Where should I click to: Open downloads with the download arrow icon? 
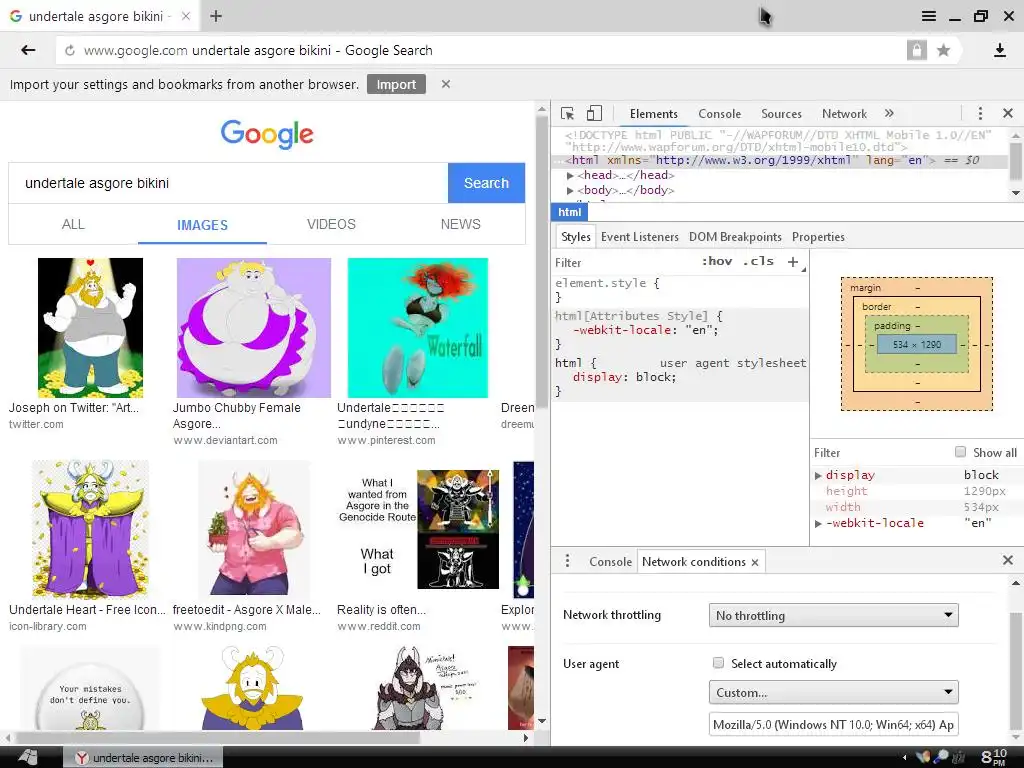click(999, 50)
